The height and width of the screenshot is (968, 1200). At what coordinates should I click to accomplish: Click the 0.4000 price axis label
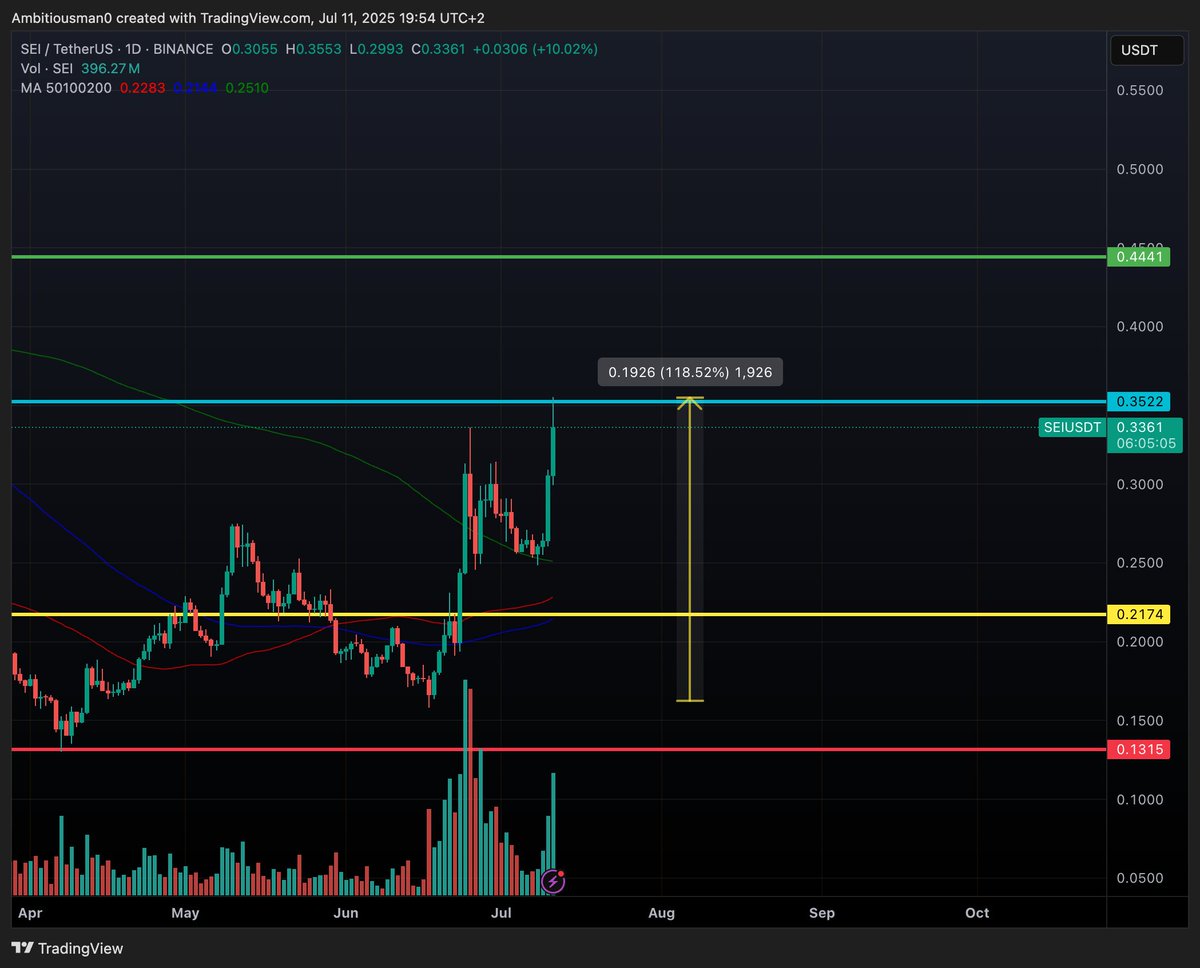[1139, 327]
